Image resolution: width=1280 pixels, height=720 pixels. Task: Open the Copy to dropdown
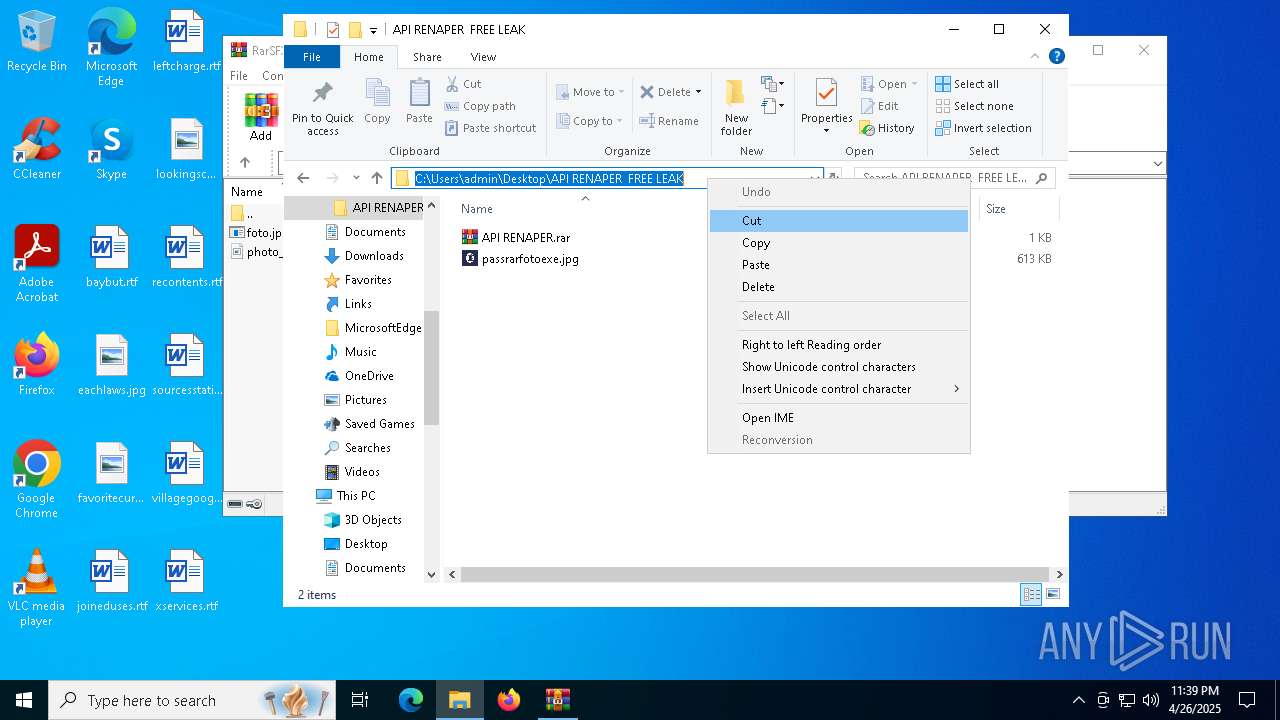[589, 121]
